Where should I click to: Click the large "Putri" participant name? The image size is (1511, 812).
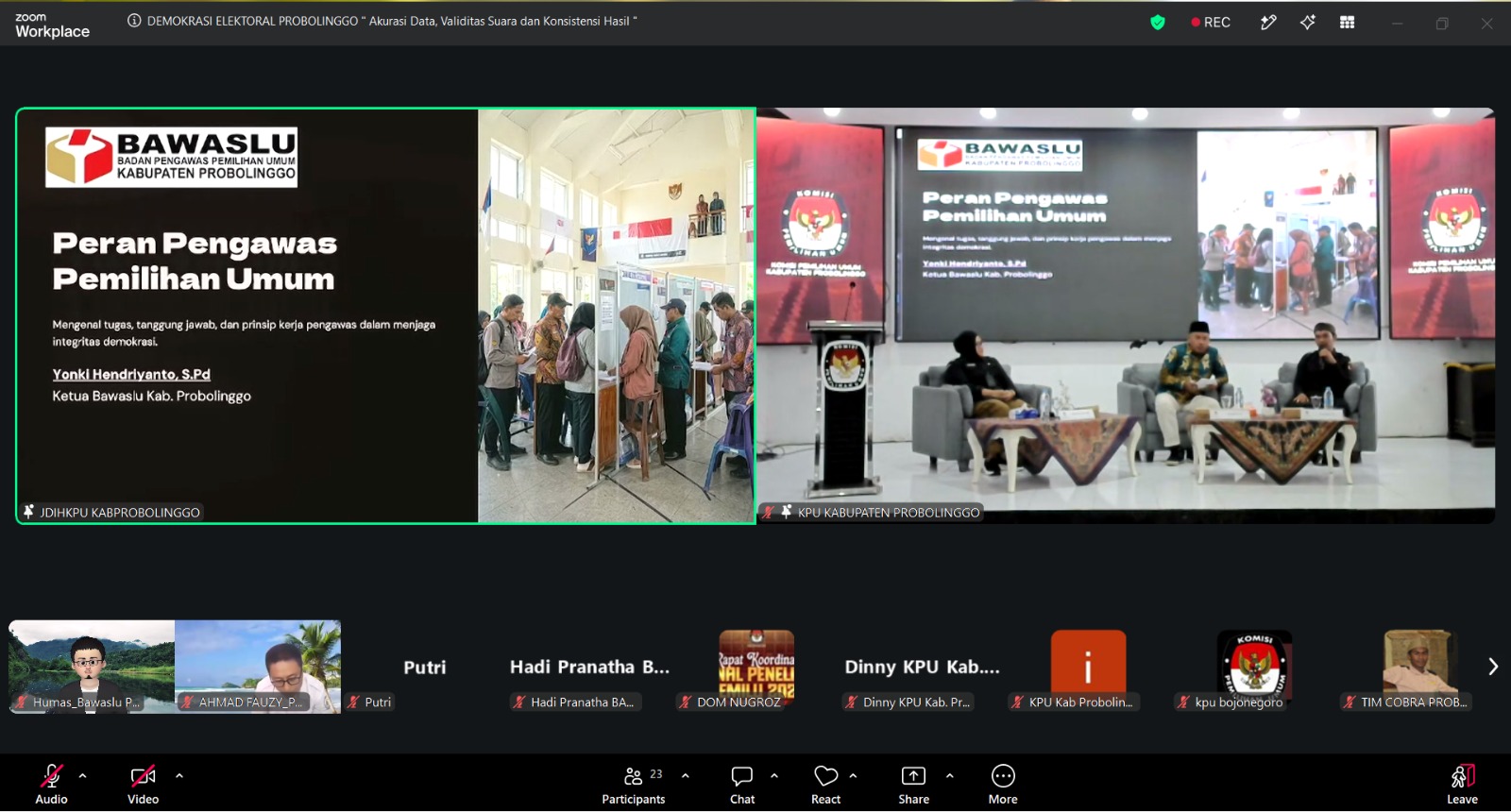tap(425, 668)
